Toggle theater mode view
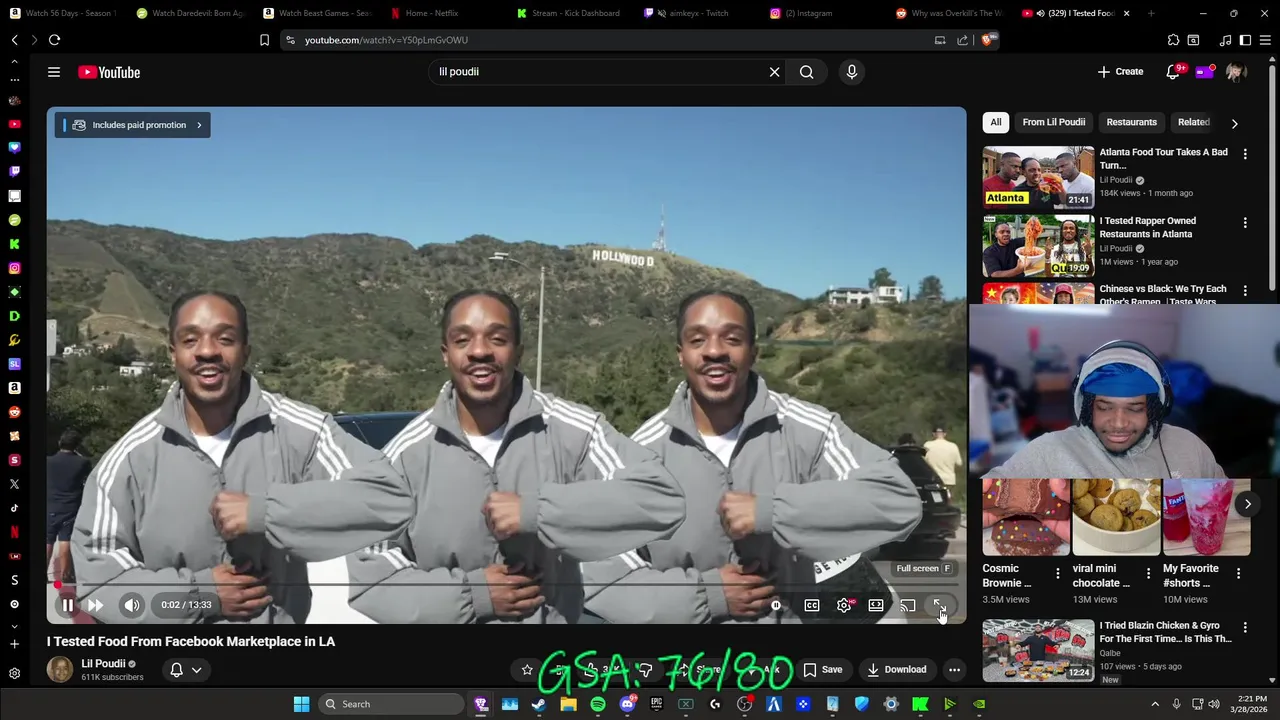 pyautogui.click(x=876, y=605)
